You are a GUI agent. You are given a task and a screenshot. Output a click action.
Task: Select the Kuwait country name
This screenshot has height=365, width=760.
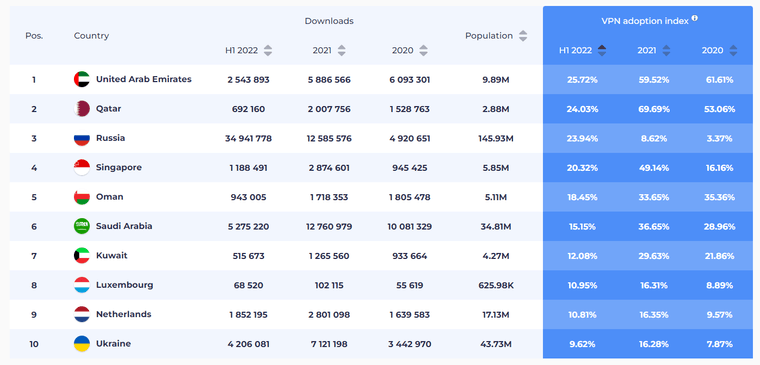coord(112,255)
